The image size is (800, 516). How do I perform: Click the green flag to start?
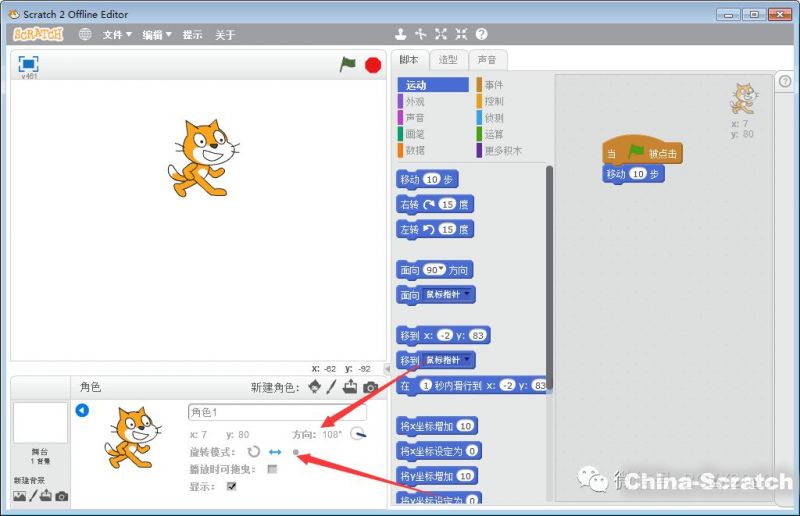click(347, 64)
